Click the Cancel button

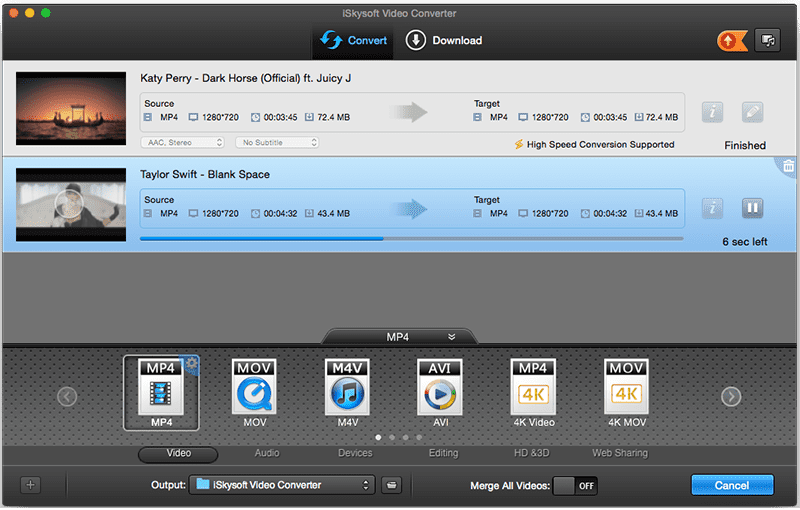click(732, 485)
